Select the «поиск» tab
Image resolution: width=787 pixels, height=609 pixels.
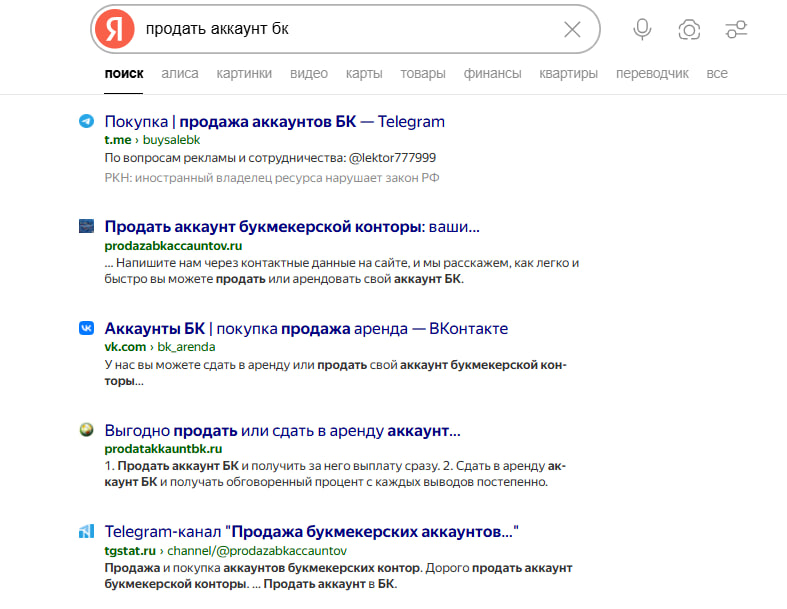click(x=124, y=74)
